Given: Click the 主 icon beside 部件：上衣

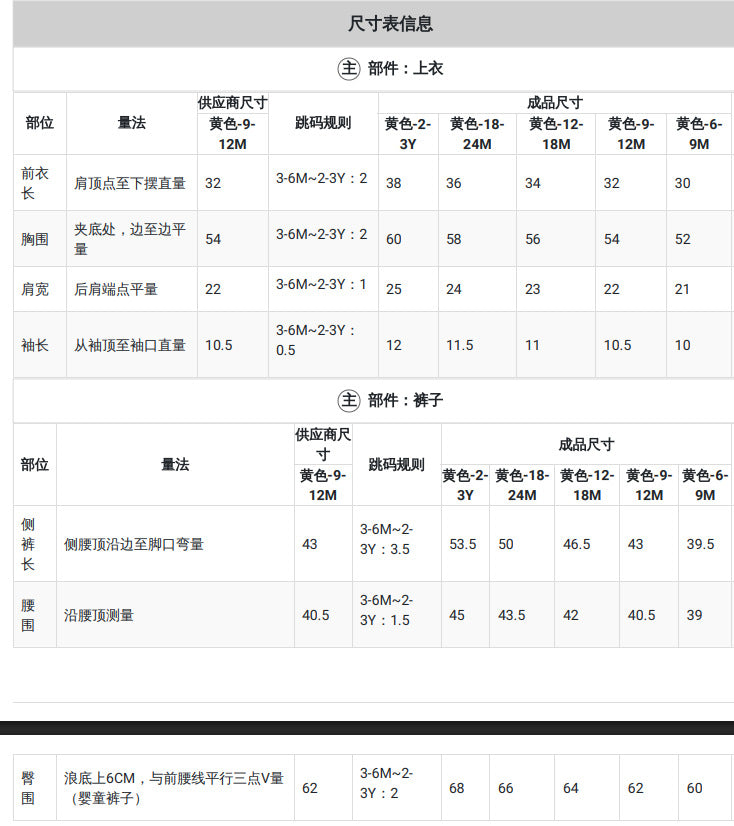Looking at the screenshot, I should pyautogui.click(x=349, y=68).
